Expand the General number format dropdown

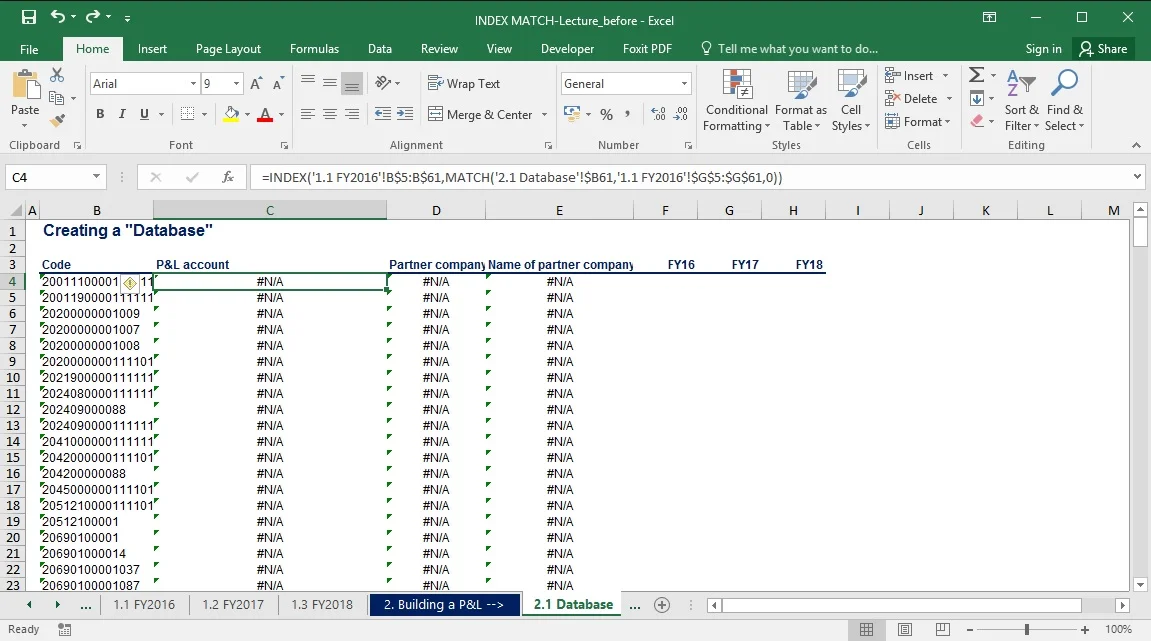684,84
